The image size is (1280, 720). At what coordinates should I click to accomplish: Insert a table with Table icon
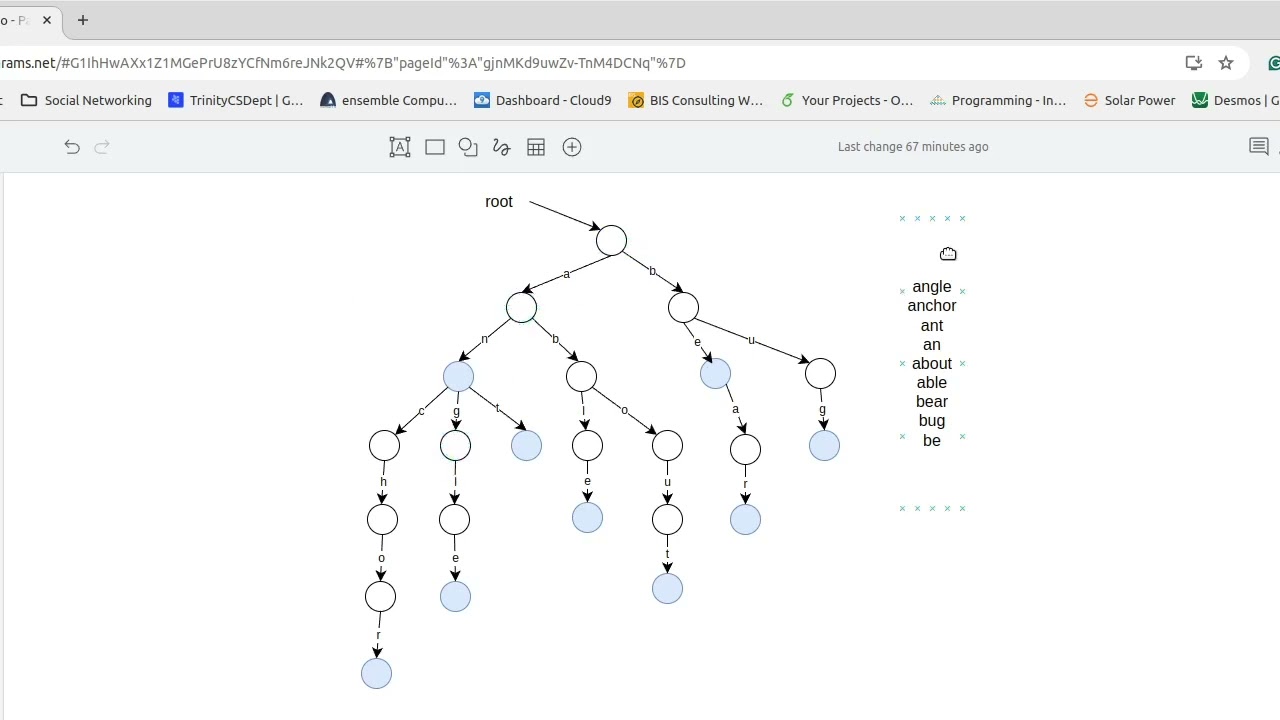[x=536, y=147]
